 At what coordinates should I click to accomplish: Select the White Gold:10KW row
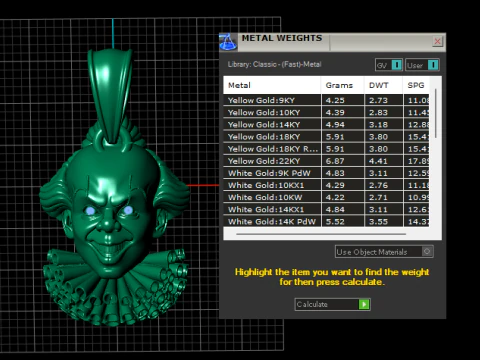[x=326, y=197]
